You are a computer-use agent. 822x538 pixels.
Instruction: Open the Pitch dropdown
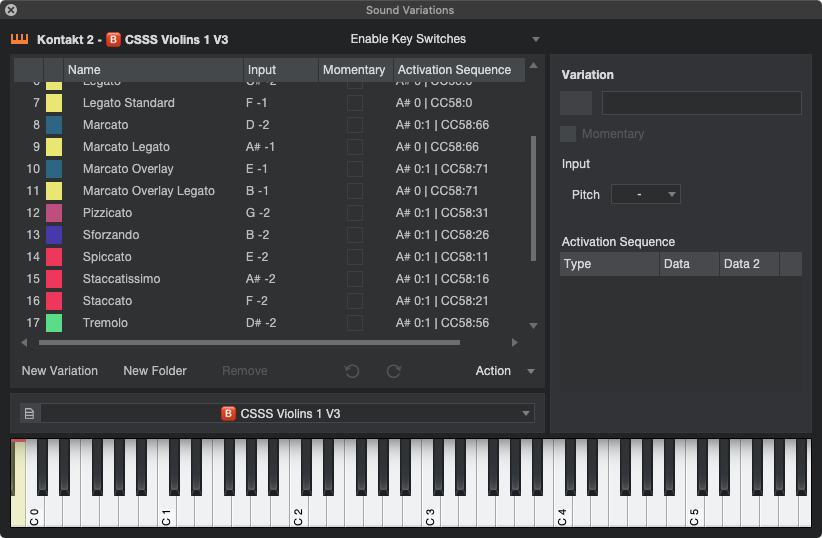click(x=646, y=195)
